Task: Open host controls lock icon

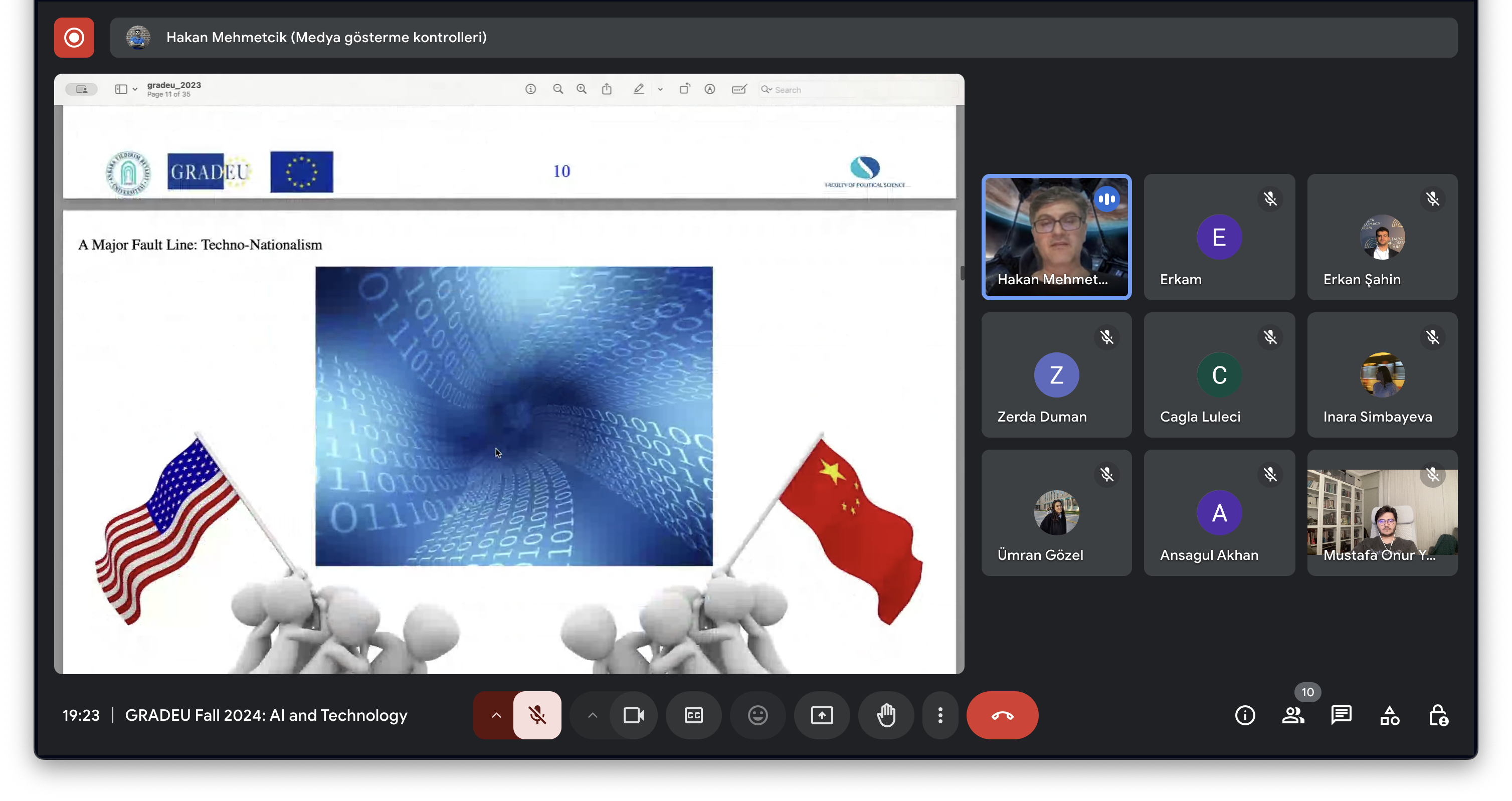Action: pos(1437,715)
